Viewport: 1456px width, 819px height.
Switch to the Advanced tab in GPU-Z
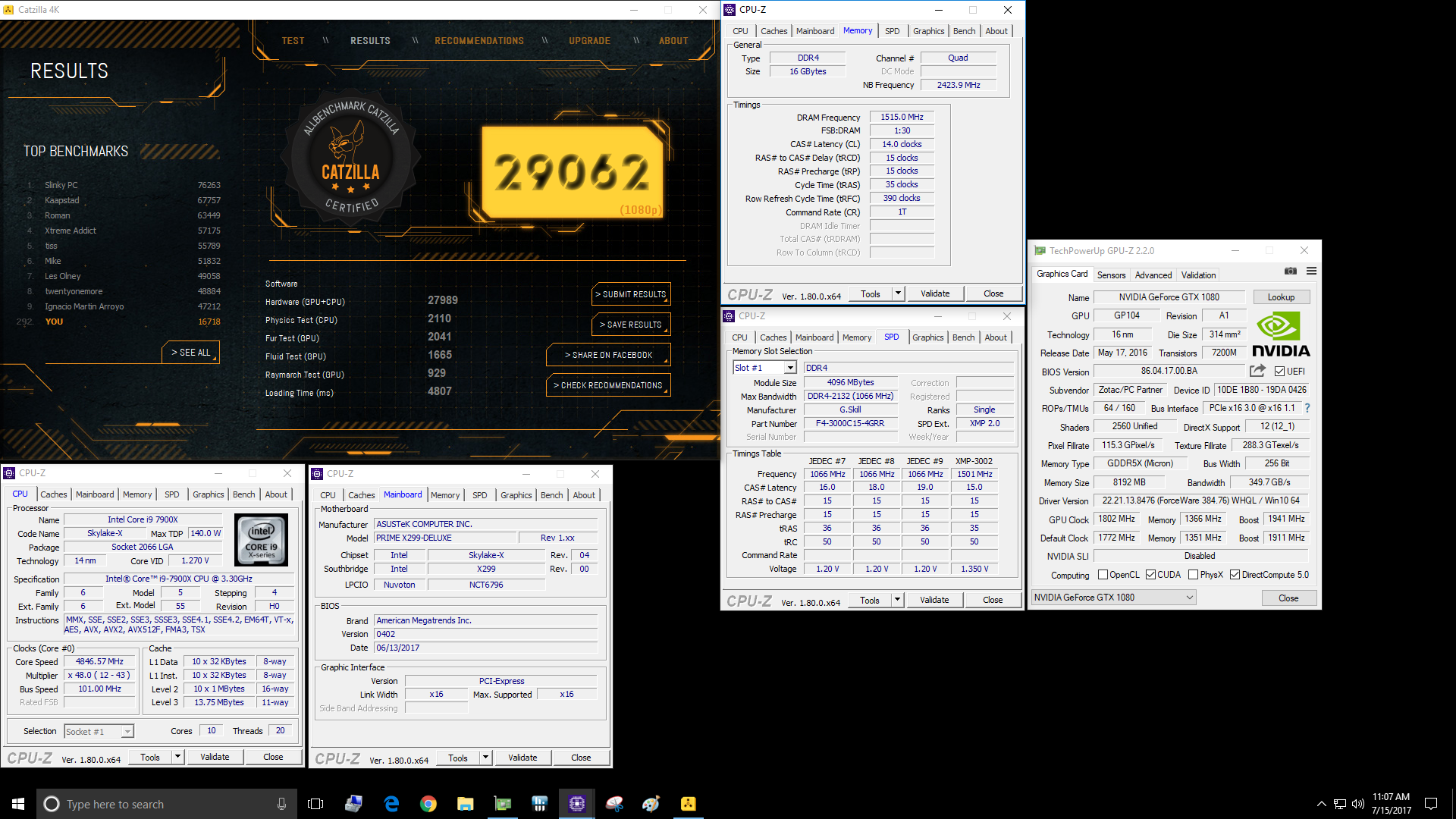pos(1153,275)
